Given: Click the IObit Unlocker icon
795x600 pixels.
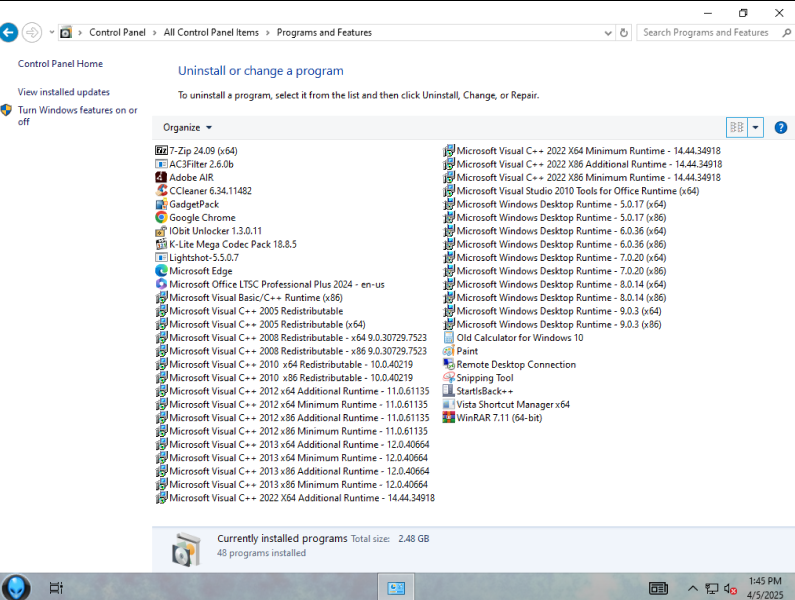Looking at the screenshot, I should [161, 231].
